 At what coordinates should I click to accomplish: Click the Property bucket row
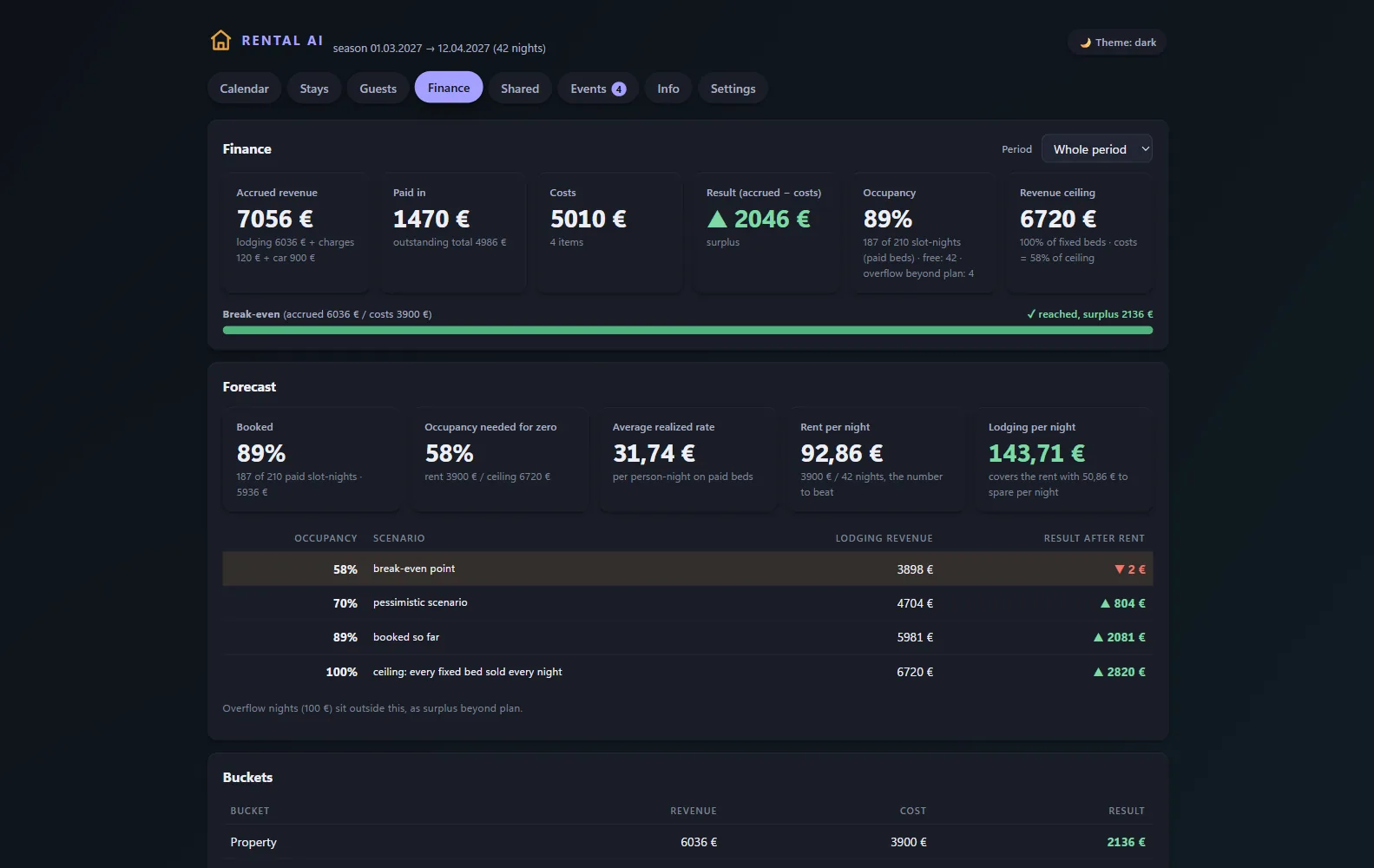click(x=687, y=842)
